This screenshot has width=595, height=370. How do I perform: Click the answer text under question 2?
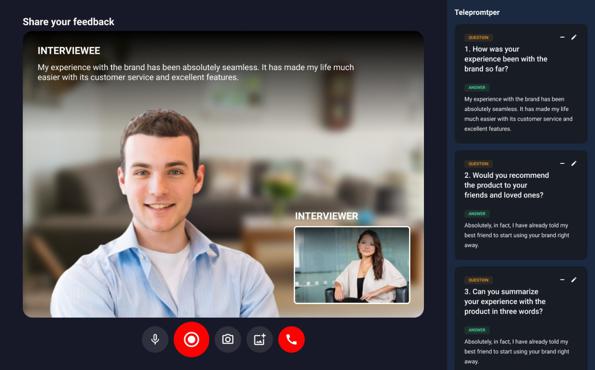tap(516, 235)
